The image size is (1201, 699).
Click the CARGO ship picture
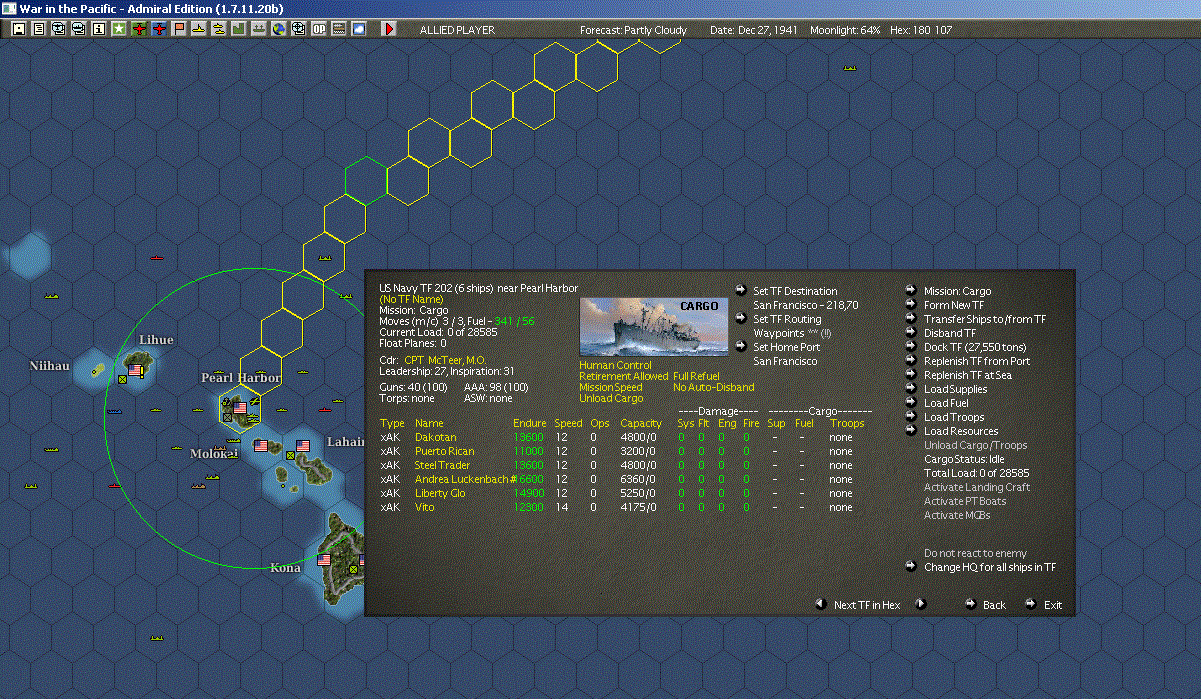[654, 326]
